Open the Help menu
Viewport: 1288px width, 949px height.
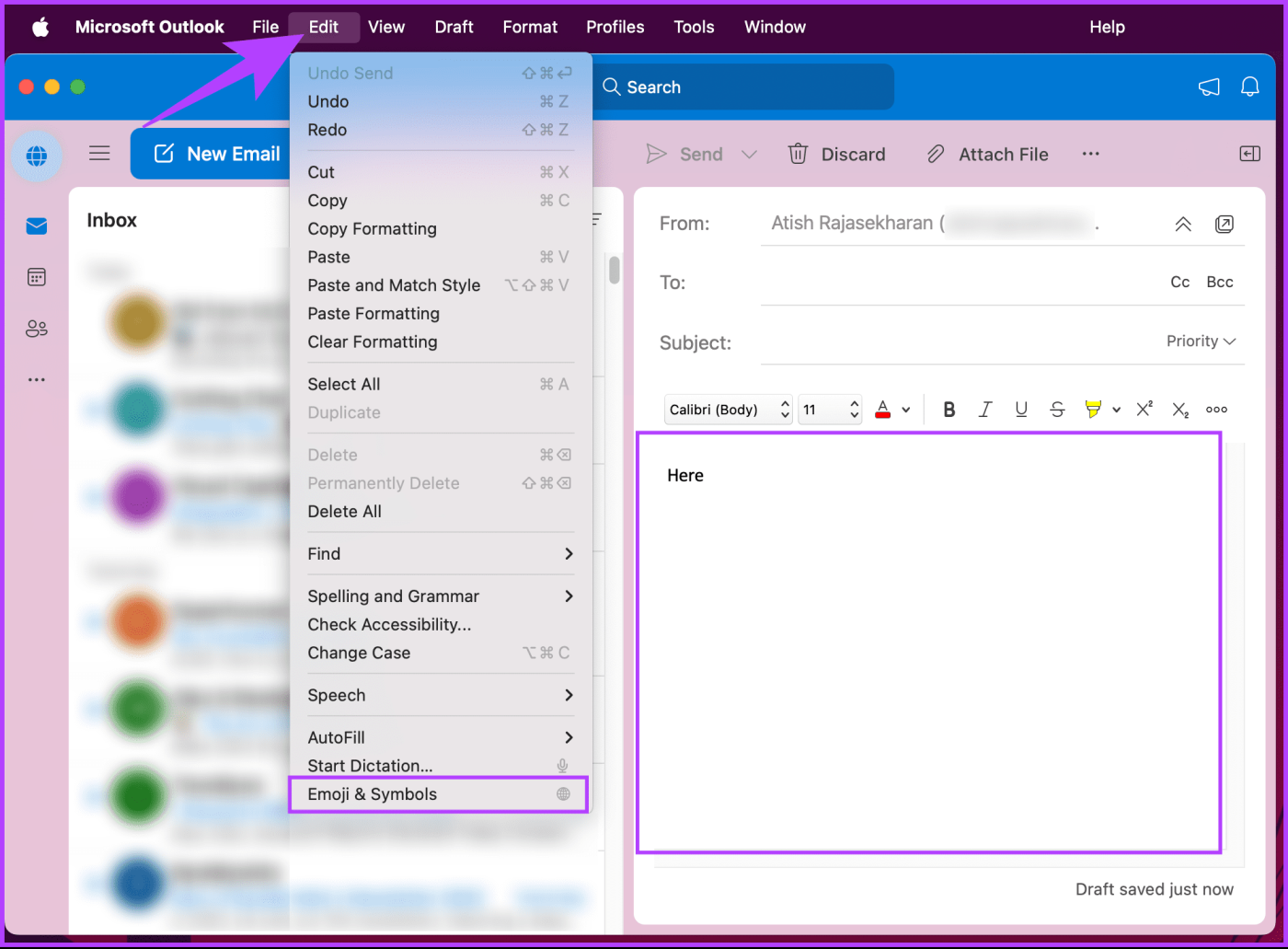click(x=1107, y=28)
